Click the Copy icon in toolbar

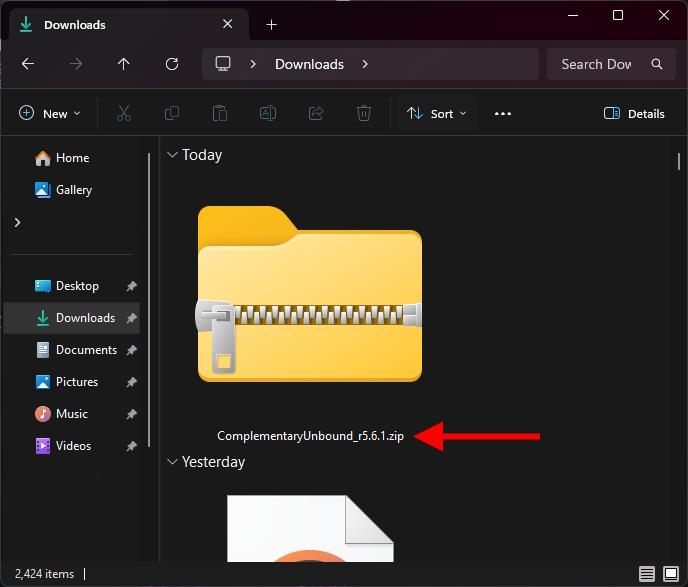point(172,114)
